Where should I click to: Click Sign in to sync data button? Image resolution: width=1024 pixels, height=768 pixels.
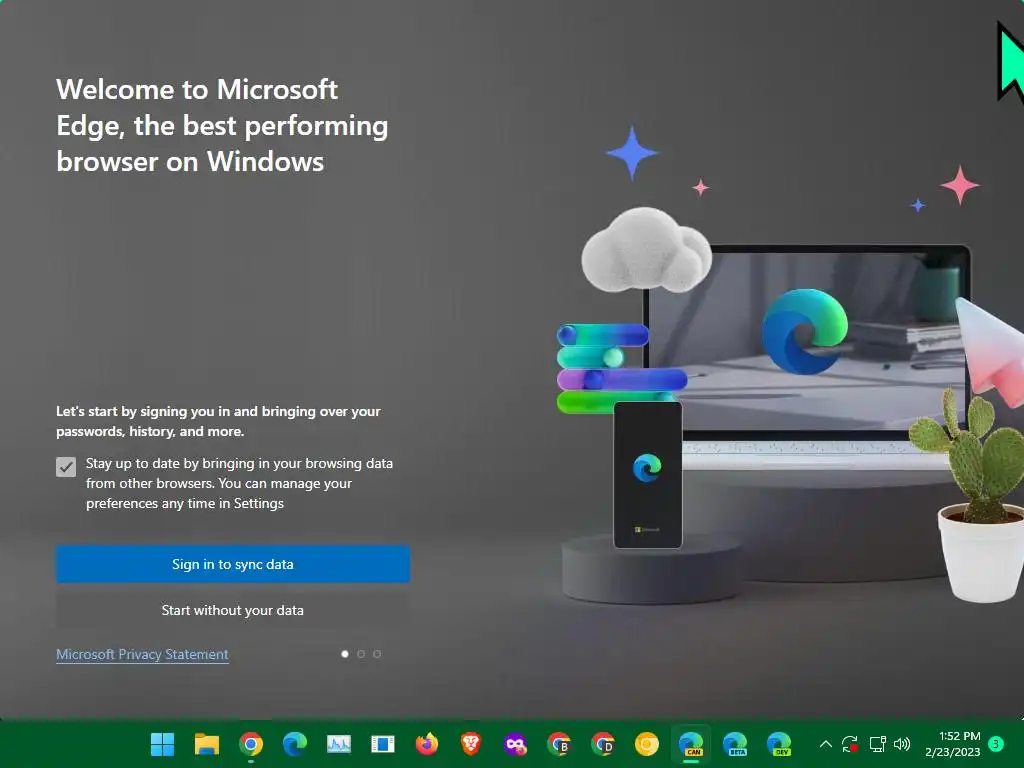[x=232, y=564]
